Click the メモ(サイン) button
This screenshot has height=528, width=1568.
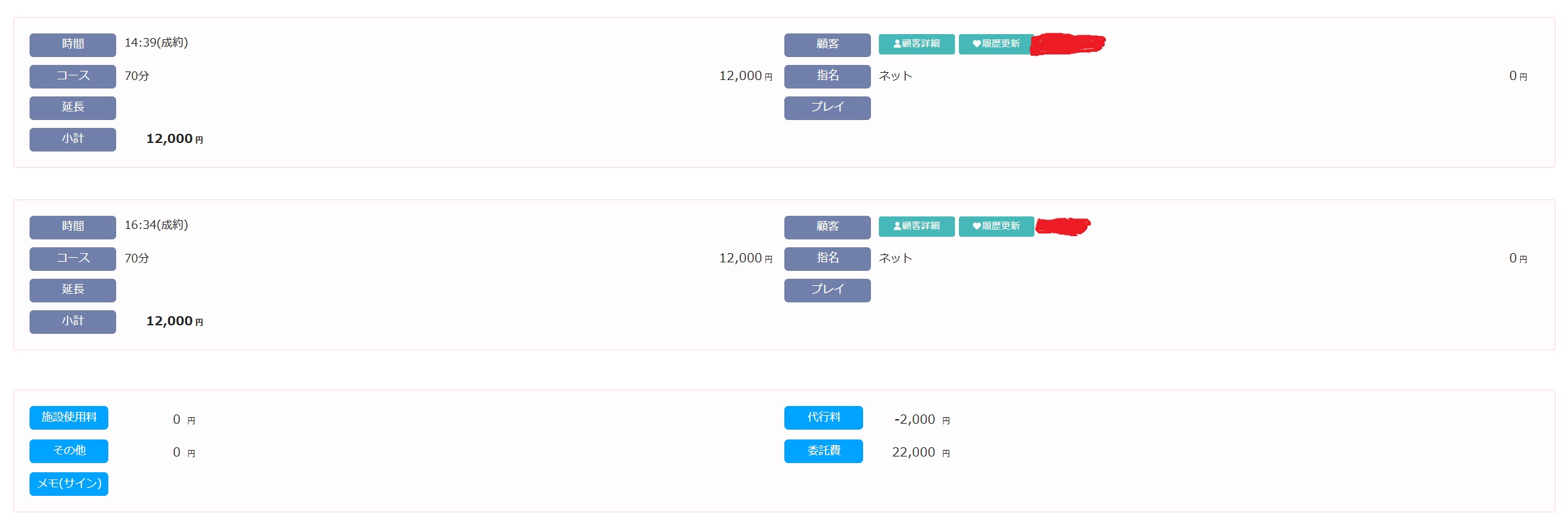[69, 484]
